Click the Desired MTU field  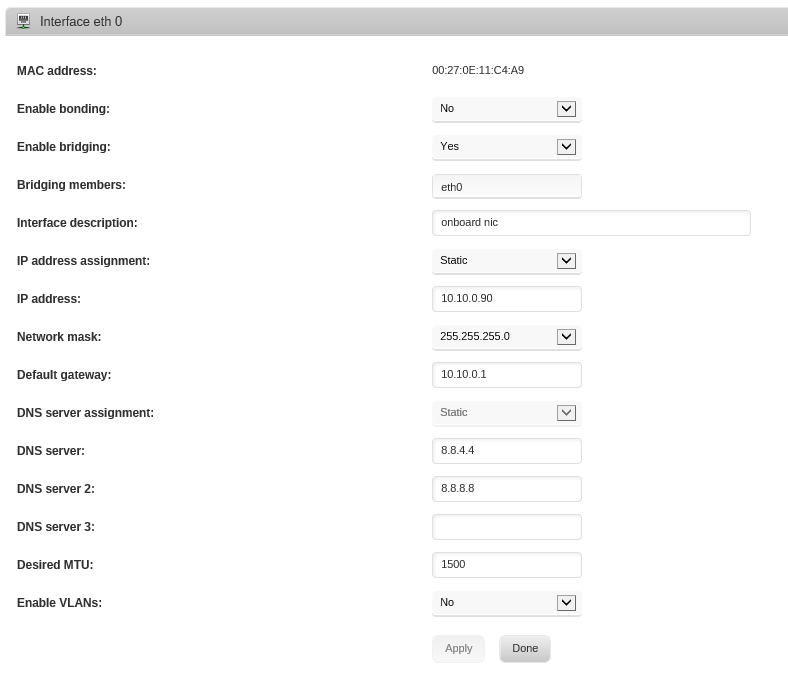pyautogui.click(x=507, y=564)
